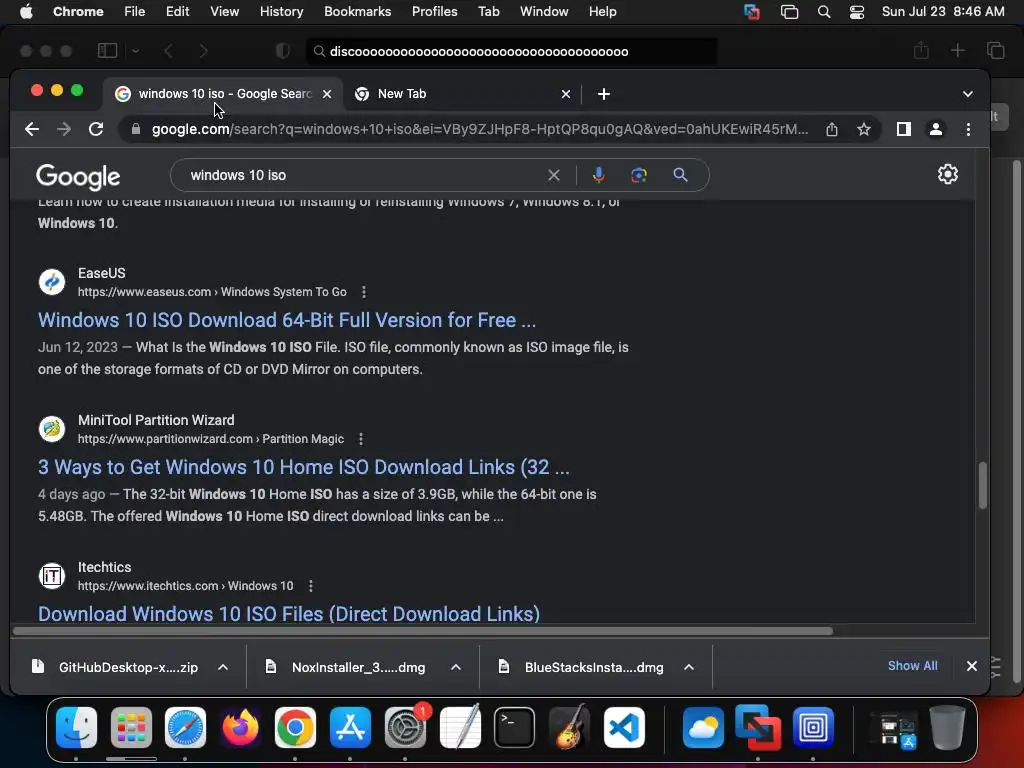This screenshot has height=768, width=1024.
Task: Open the Bookmarks menu
Action: tap(357, 12)
